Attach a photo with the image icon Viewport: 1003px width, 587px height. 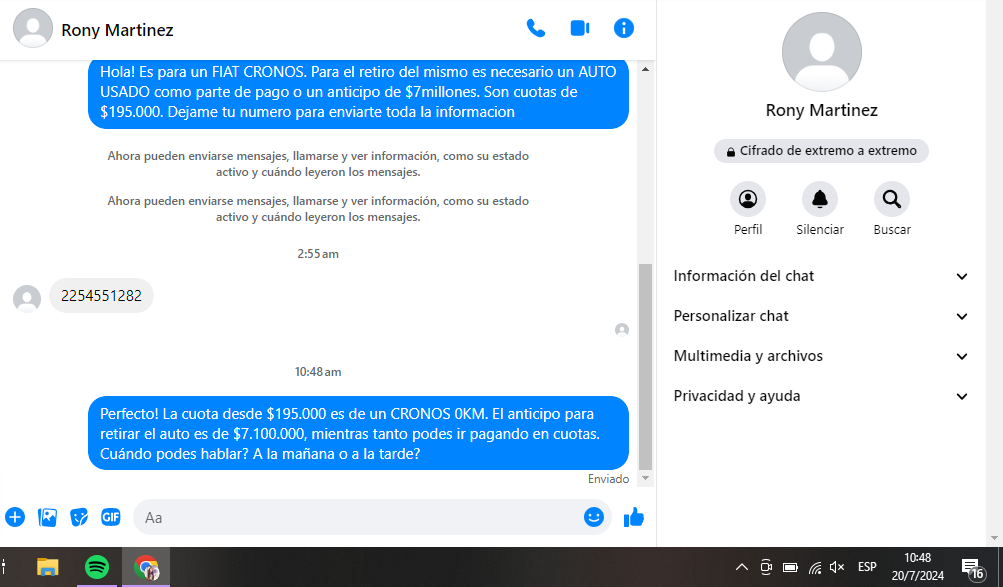(x=47, y=517)
